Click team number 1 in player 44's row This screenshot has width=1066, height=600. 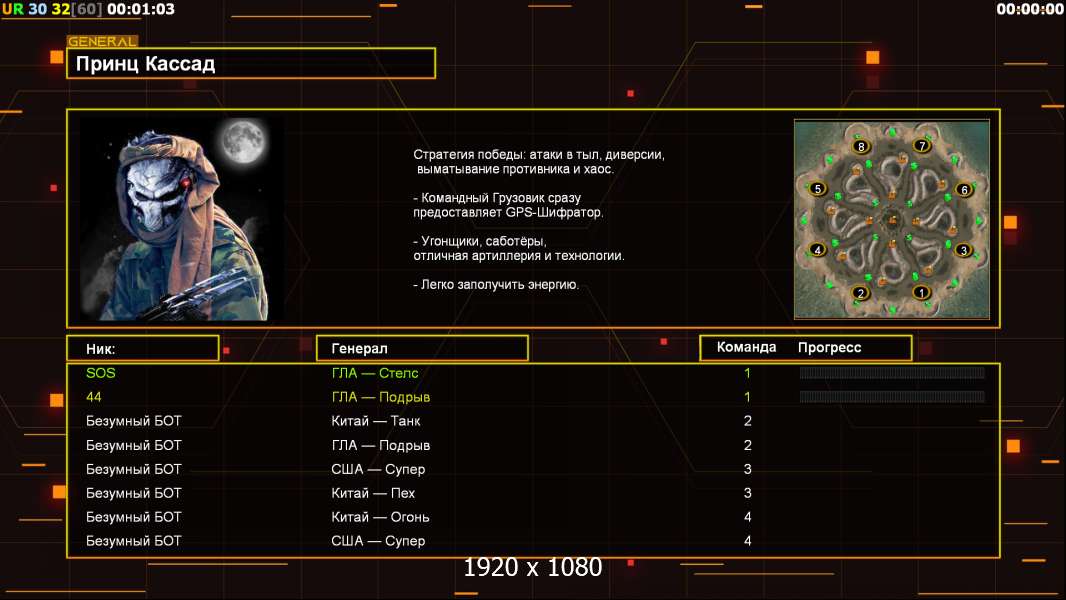(747, 397)
